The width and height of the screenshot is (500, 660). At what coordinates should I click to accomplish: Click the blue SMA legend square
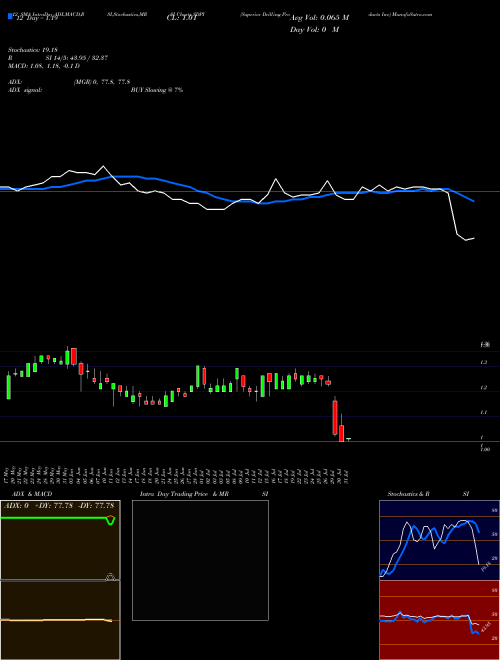coord(10,17)
